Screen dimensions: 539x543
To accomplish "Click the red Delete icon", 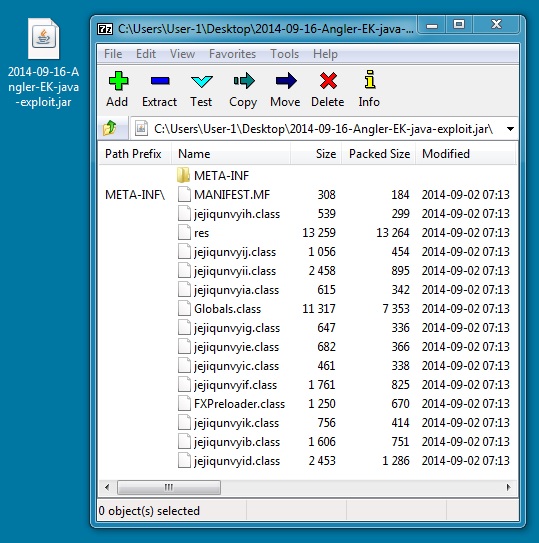I will [x=328, y=81].
